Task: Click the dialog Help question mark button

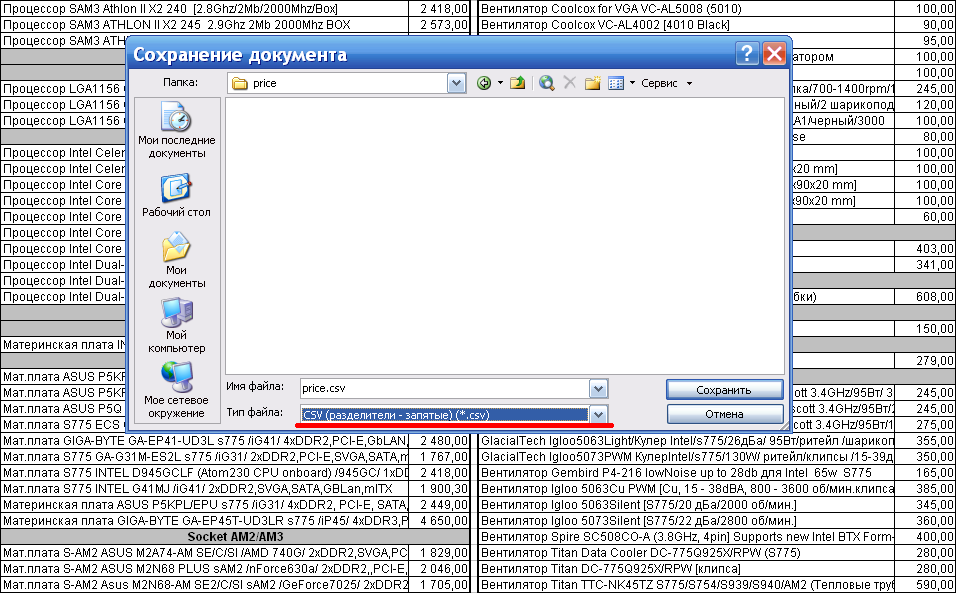Action: [x=746, y=54]
